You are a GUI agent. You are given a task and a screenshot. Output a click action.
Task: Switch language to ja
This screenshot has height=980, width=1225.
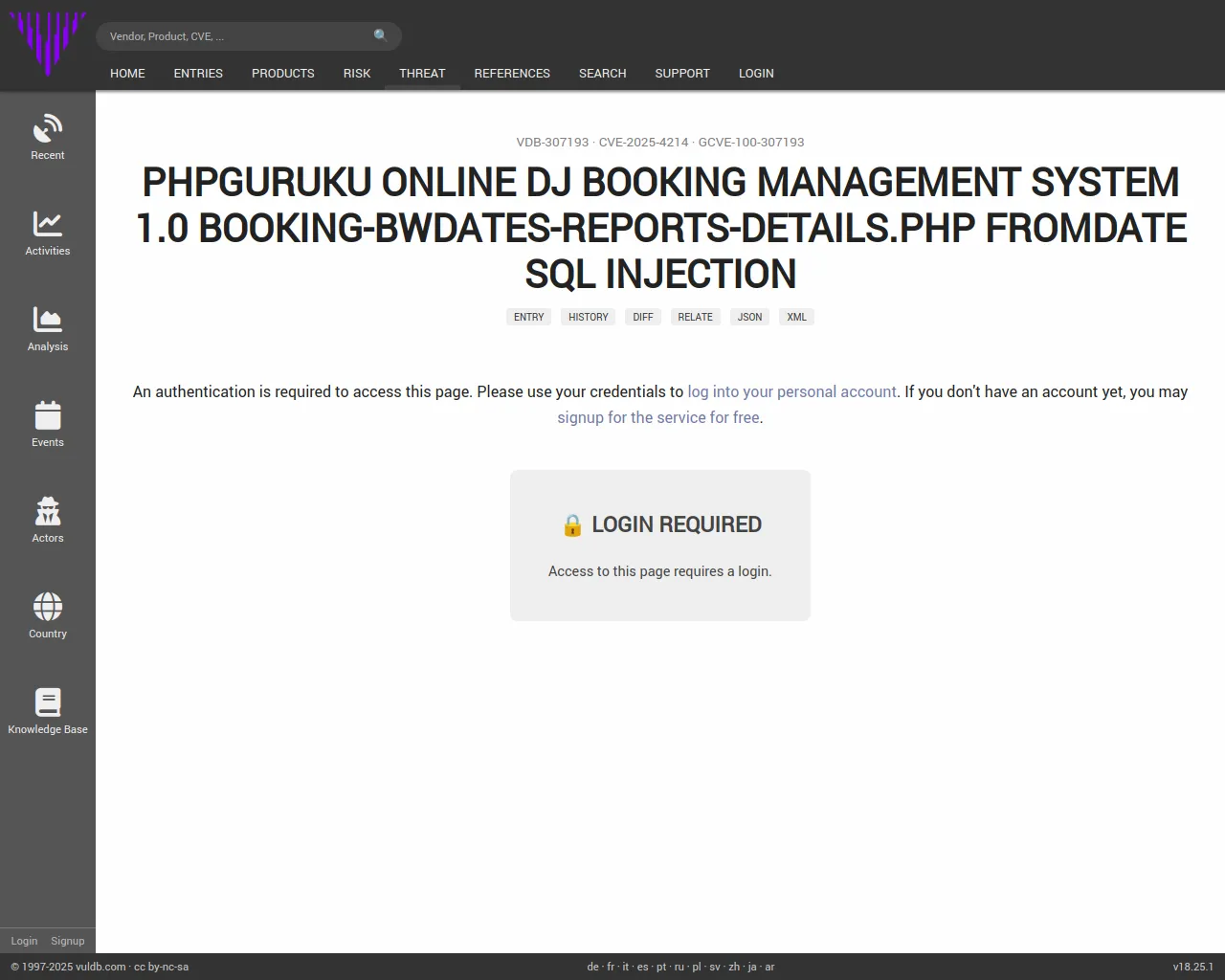pos(752,967)
